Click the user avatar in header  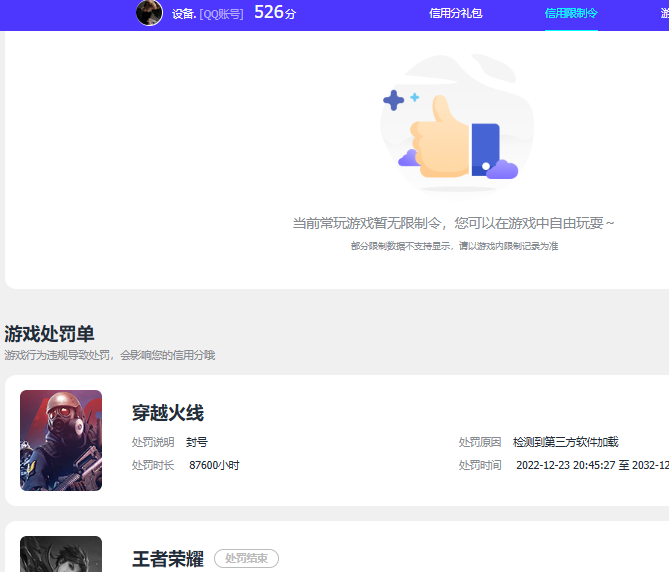(x=149, y=13)
